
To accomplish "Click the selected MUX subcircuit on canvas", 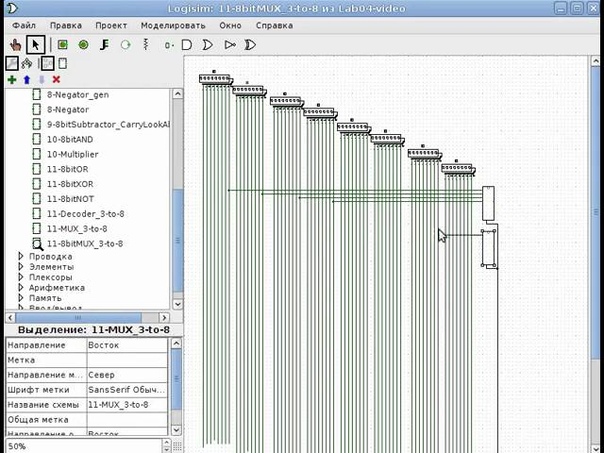I will tap(488, 248).
